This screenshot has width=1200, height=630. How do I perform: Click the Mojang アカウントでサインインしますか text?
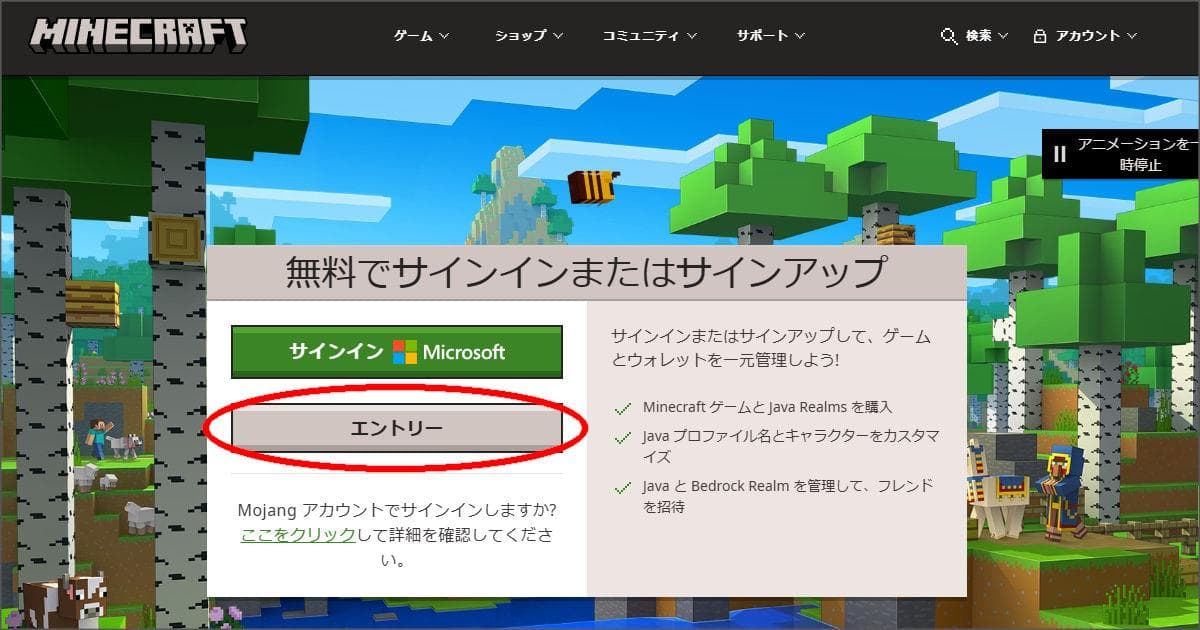point(397,510)
